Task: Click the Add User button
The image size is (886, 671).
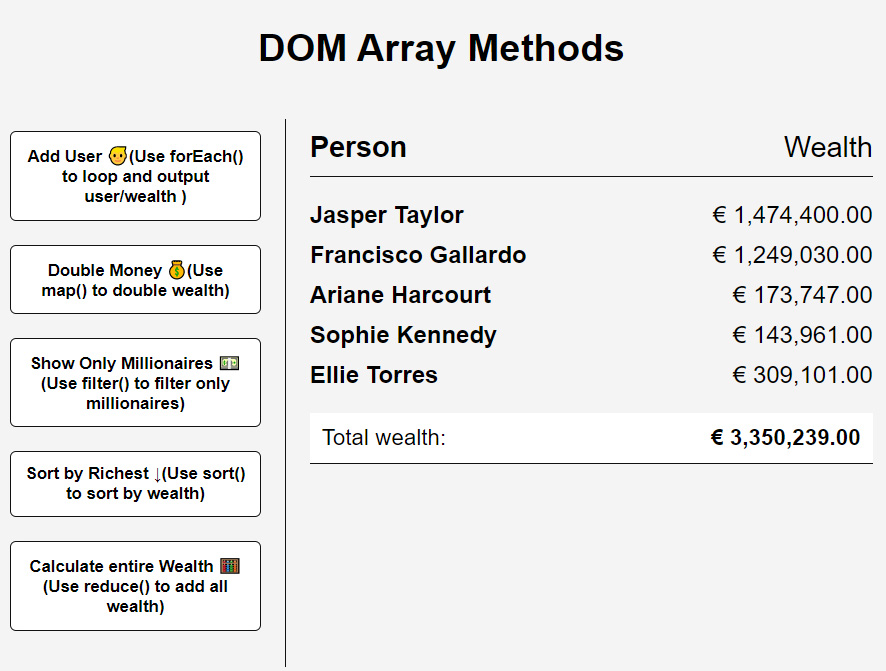Action: point(135,176)
